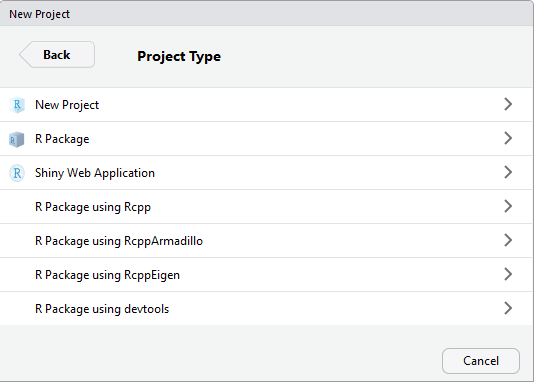Choose R Package using Rcpp

(x=266, y=207)
